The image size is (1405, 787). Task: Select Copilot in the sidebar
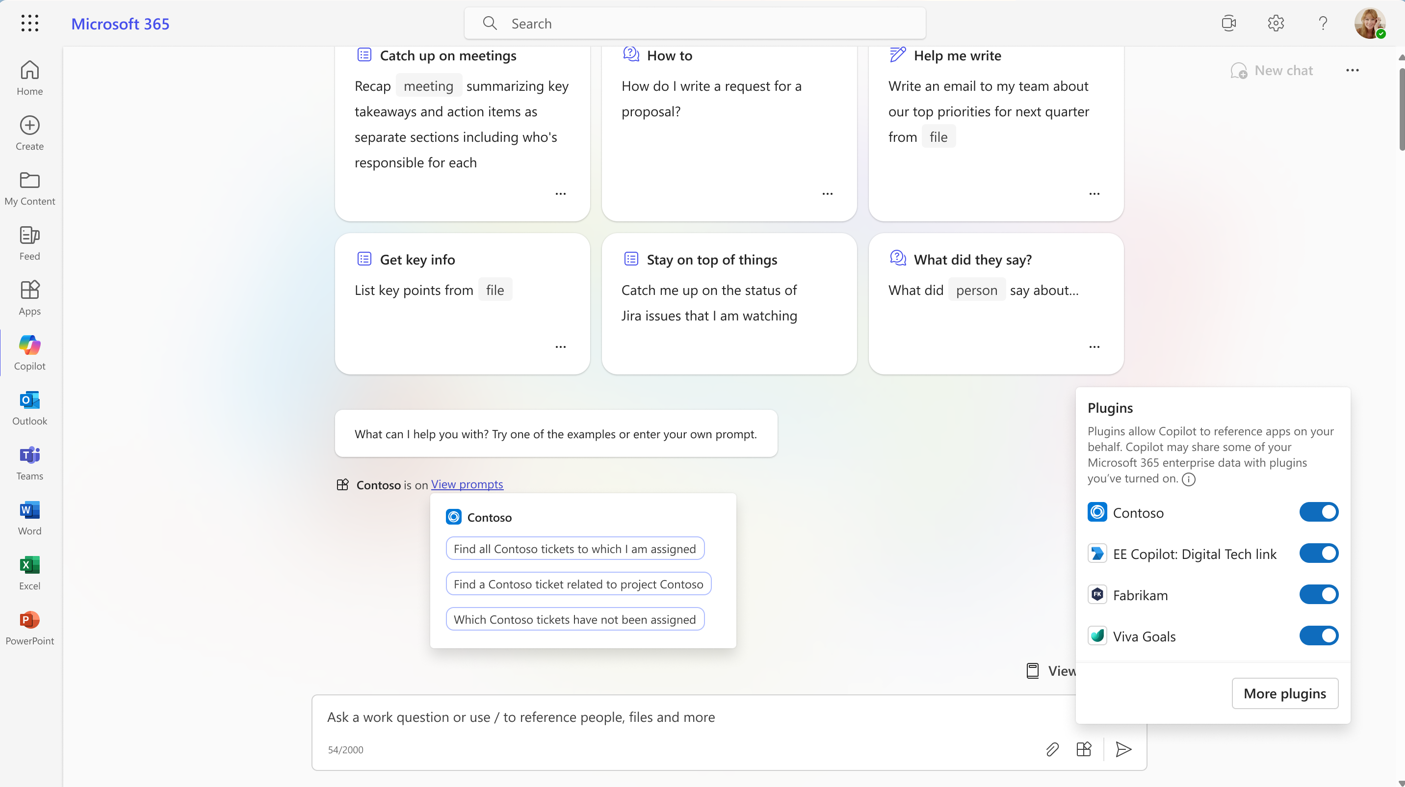pos(30,353)
